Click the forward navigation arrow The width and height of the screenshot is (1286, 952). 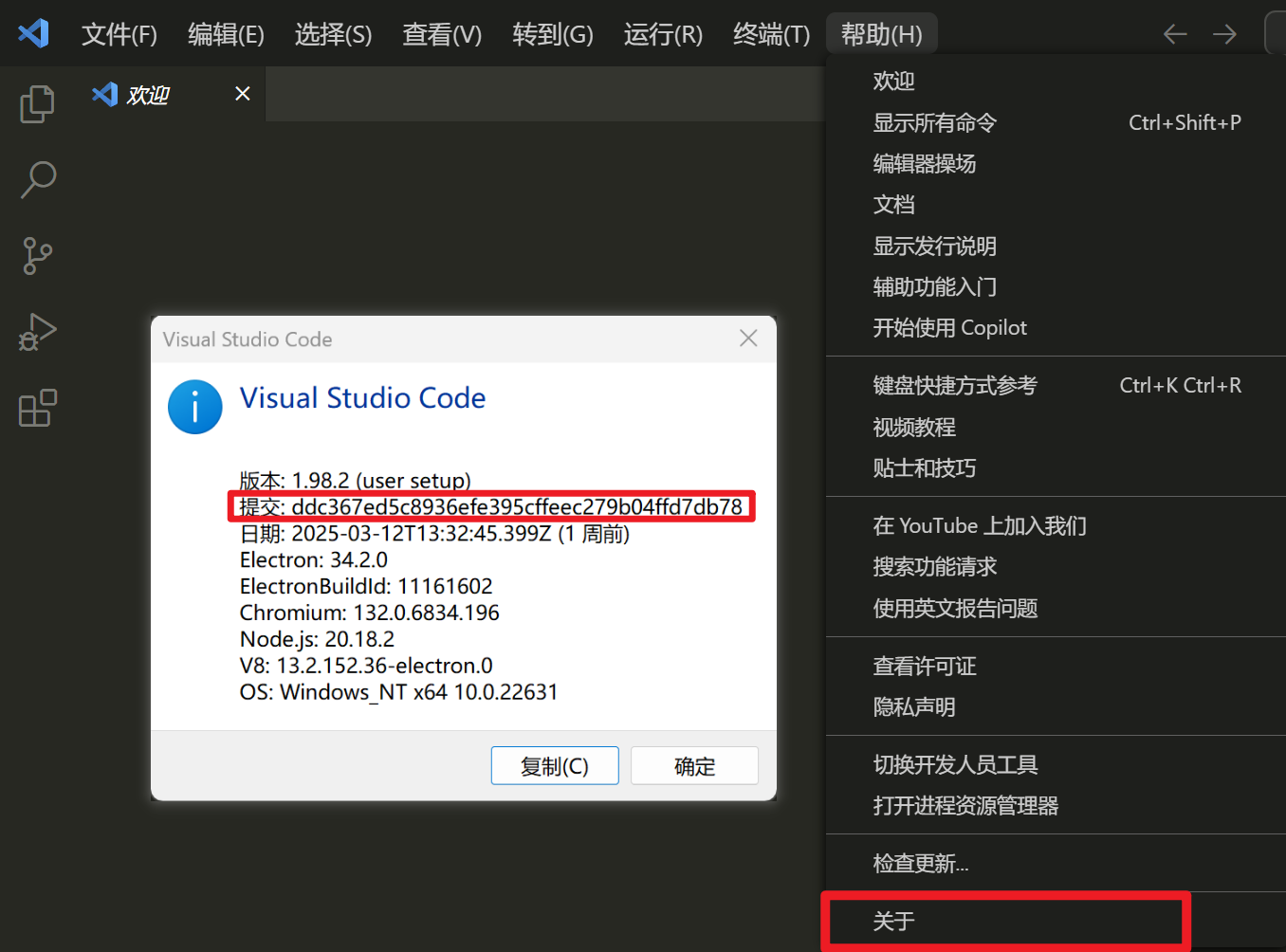[x=1224, y=33]
